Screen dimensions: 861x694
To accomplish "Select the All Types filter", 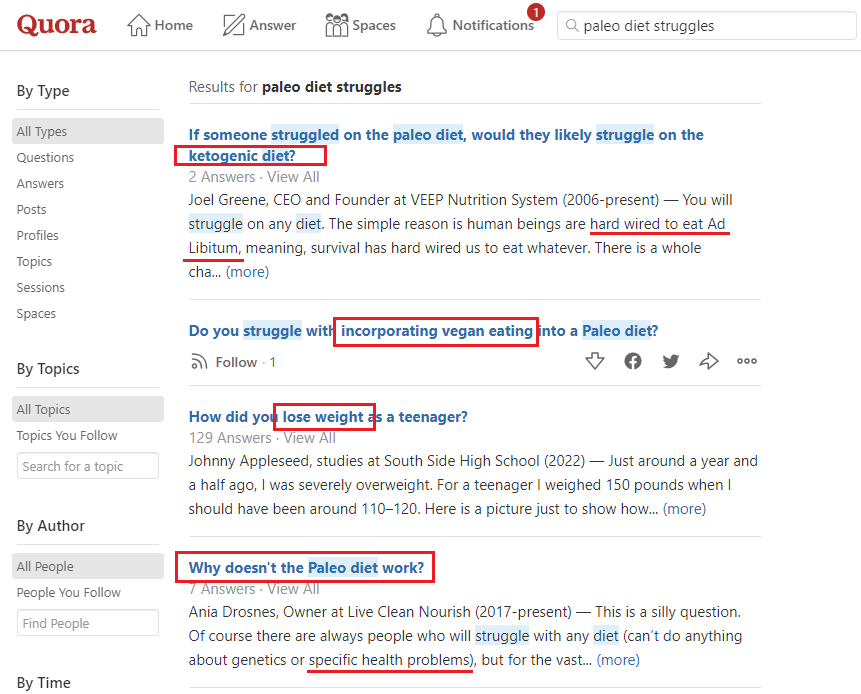I will (88, 131).
